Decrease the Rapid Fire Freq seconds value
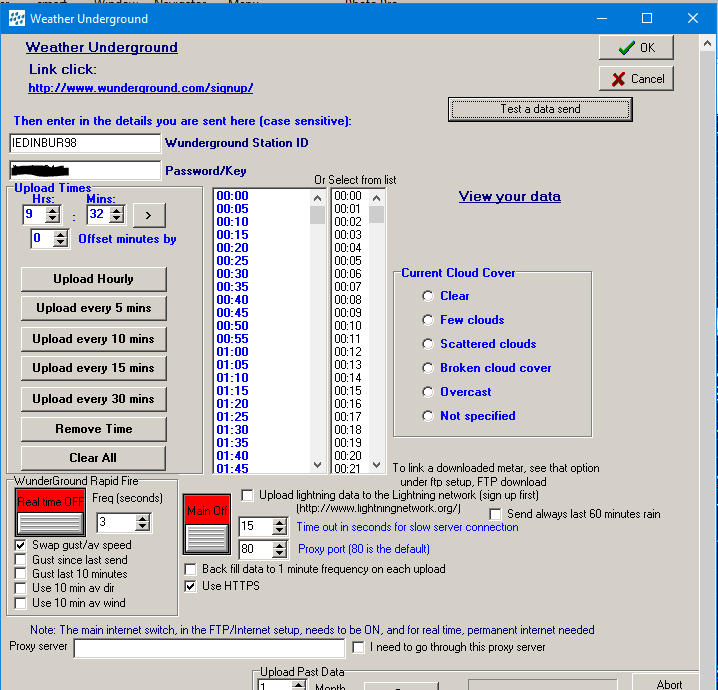Image resolution: width=718 pixels, height=690 pixels. pos(143,527)
